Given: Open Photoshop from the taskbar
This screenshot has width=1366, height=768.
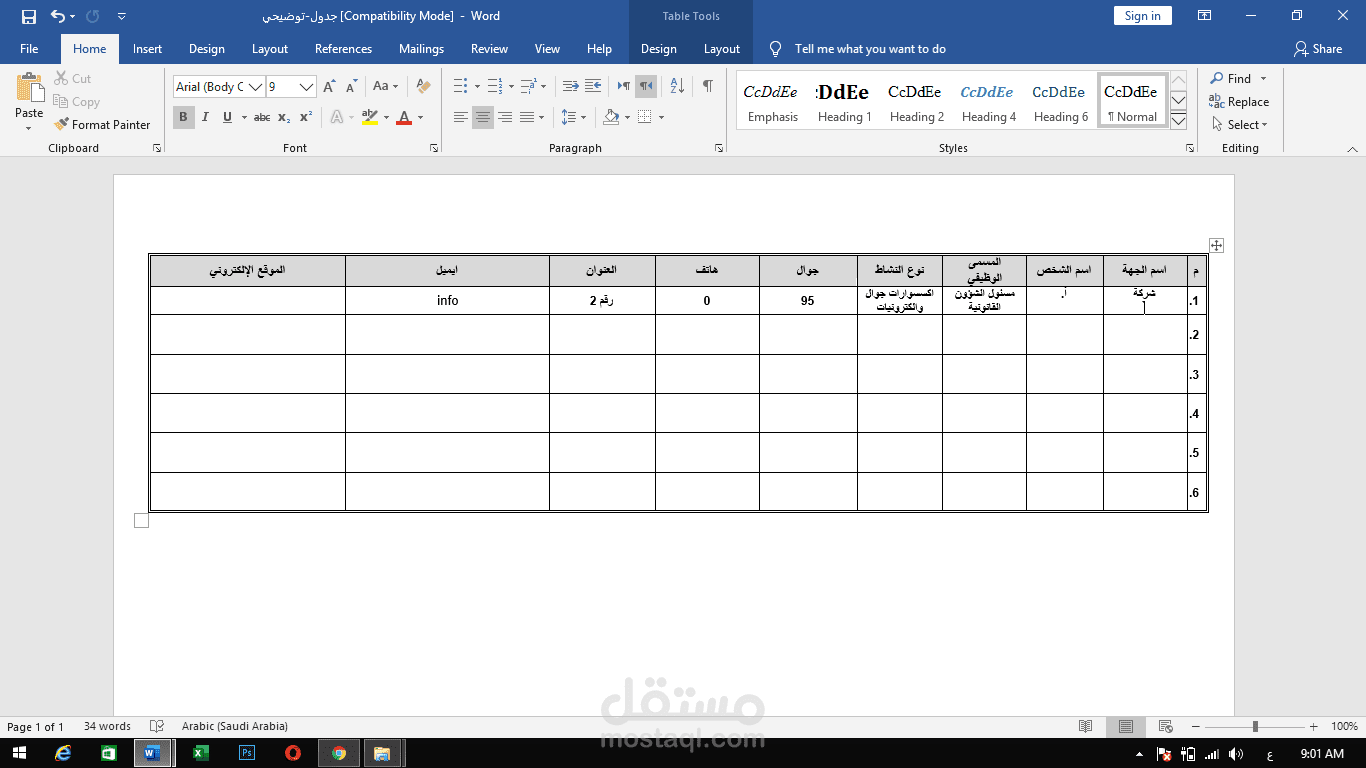Looking at the screenshot, I should [247, 753].
